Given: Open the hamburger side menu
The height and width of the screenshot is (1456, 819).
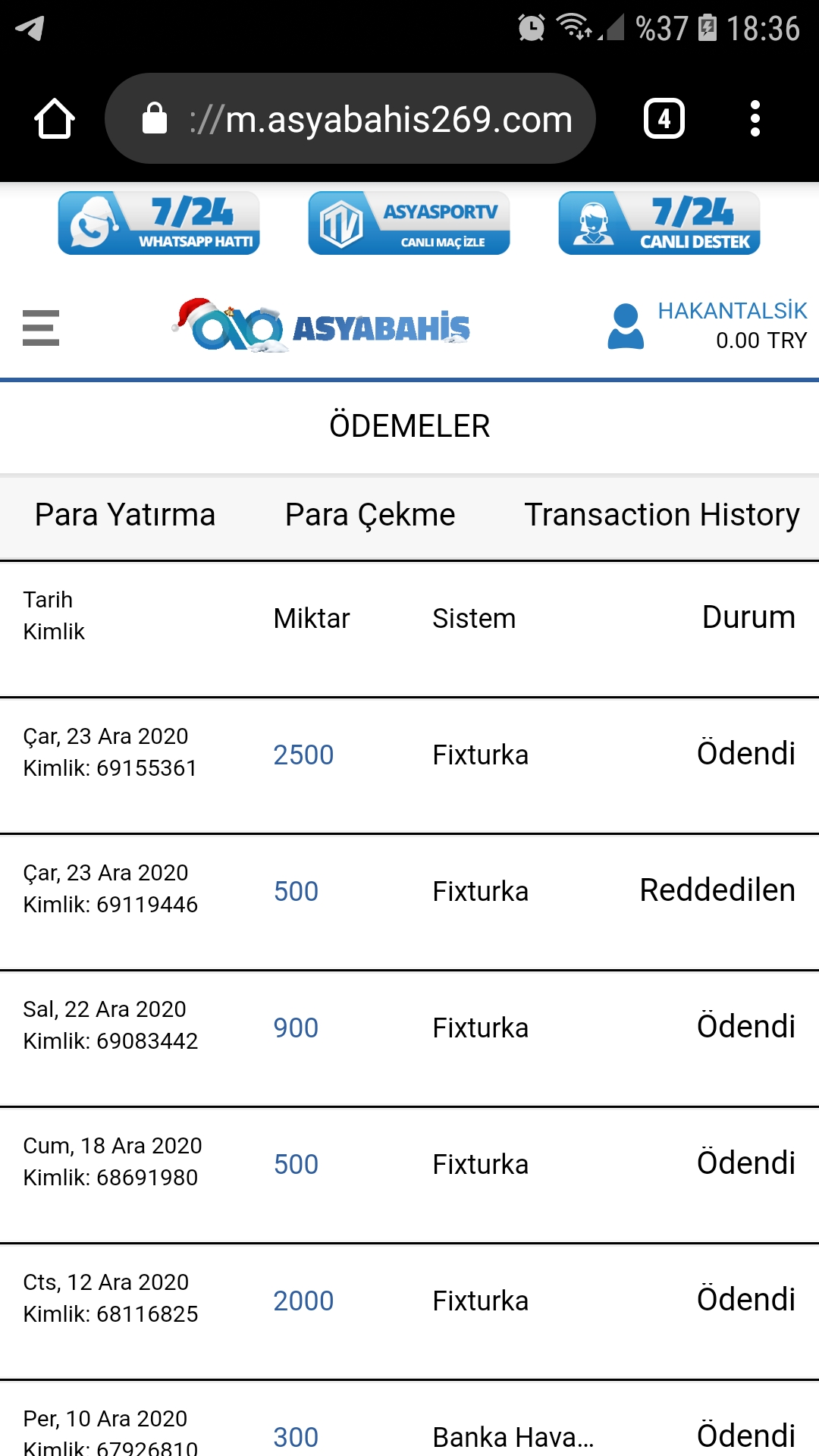Looking at the screenshot, I should (x=41, y=328).
